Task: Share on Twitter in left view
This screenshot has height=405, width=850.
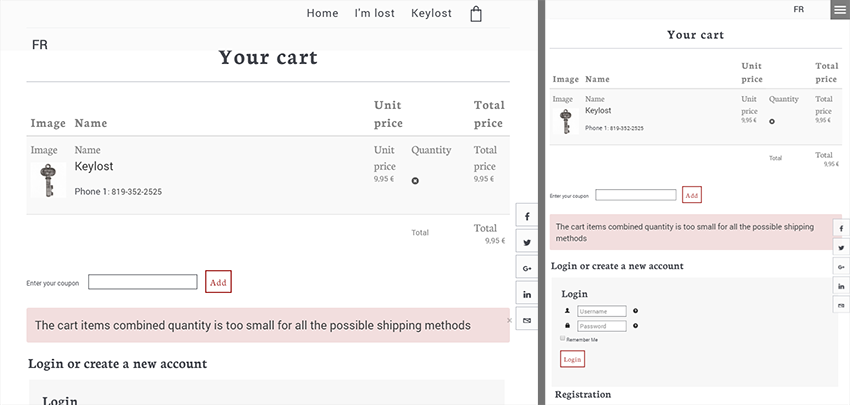Action: click(x=527, y=243)
